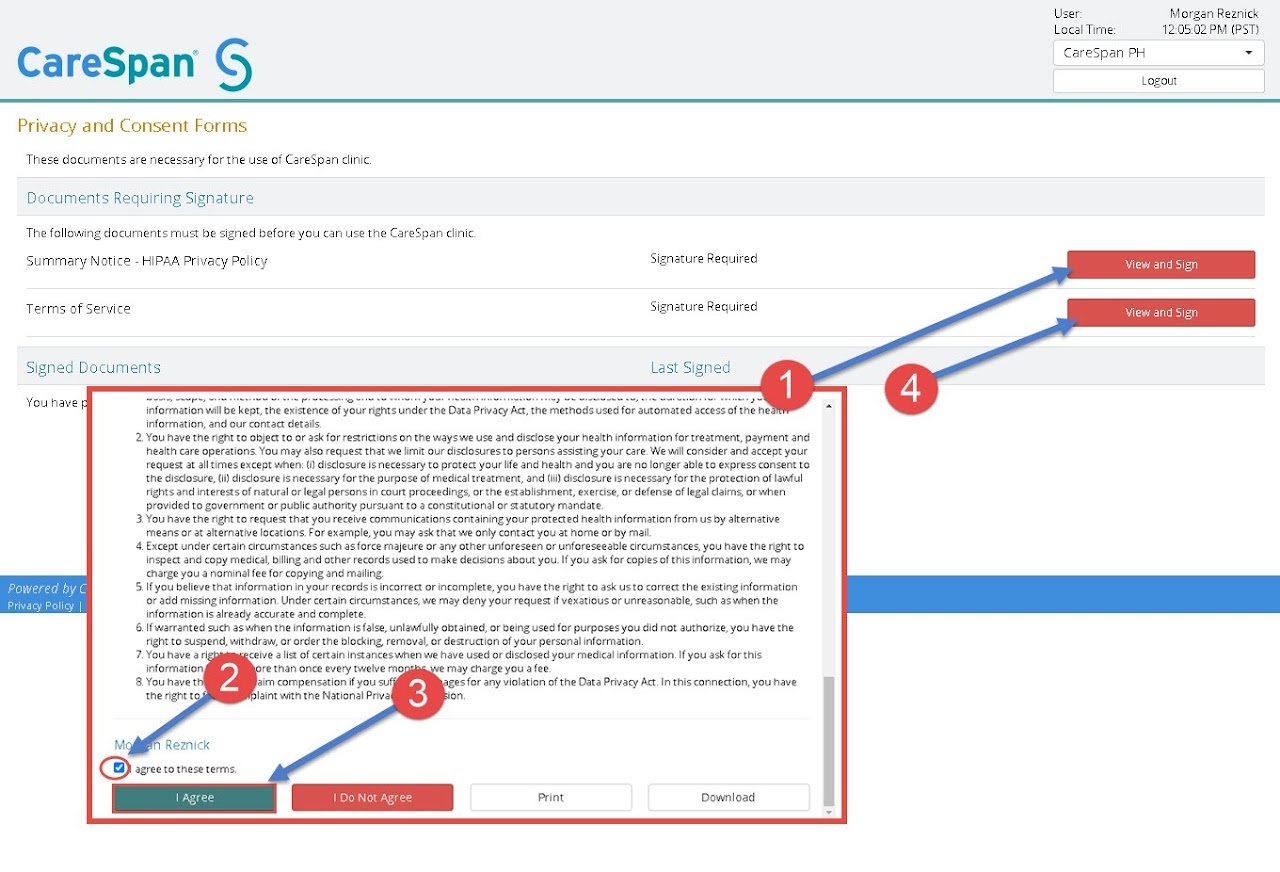Click 'Signature Required' status for Terms of Service
The image size is (1280, 872).
click(x=704, y=307)
